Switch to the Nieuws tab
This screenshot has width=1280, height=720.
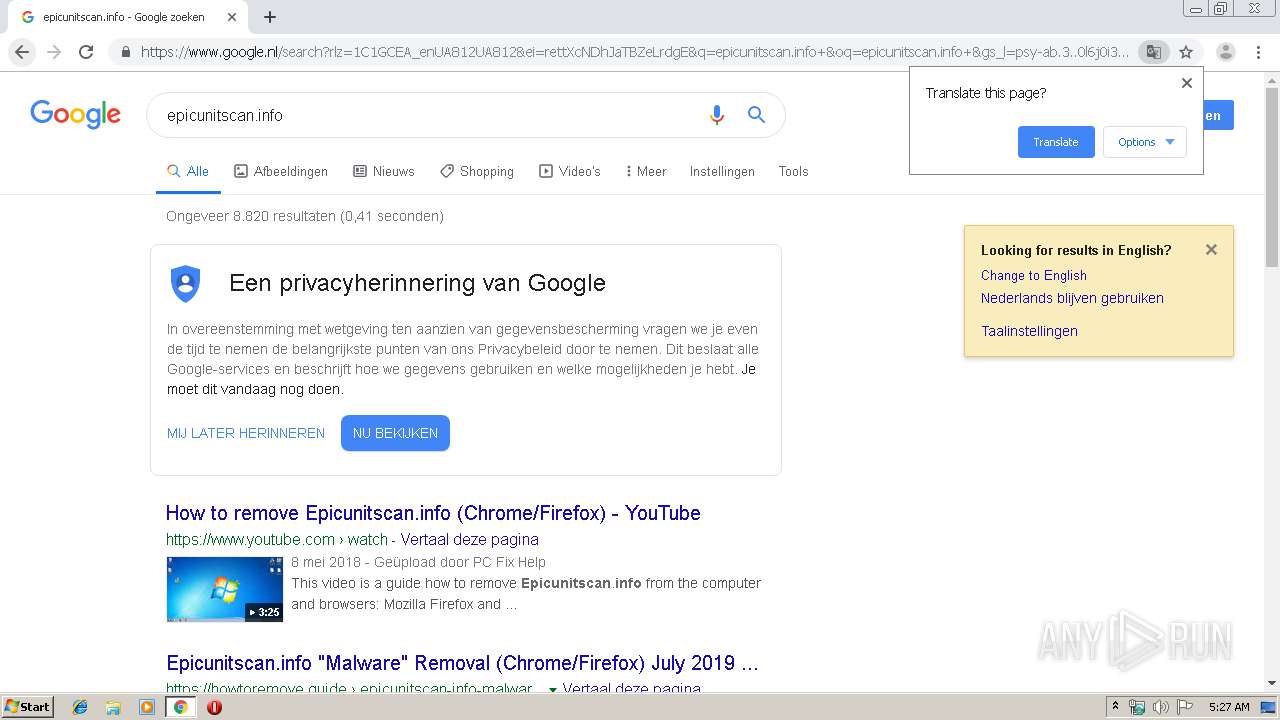pyautogui.click(x=384, y=171)
